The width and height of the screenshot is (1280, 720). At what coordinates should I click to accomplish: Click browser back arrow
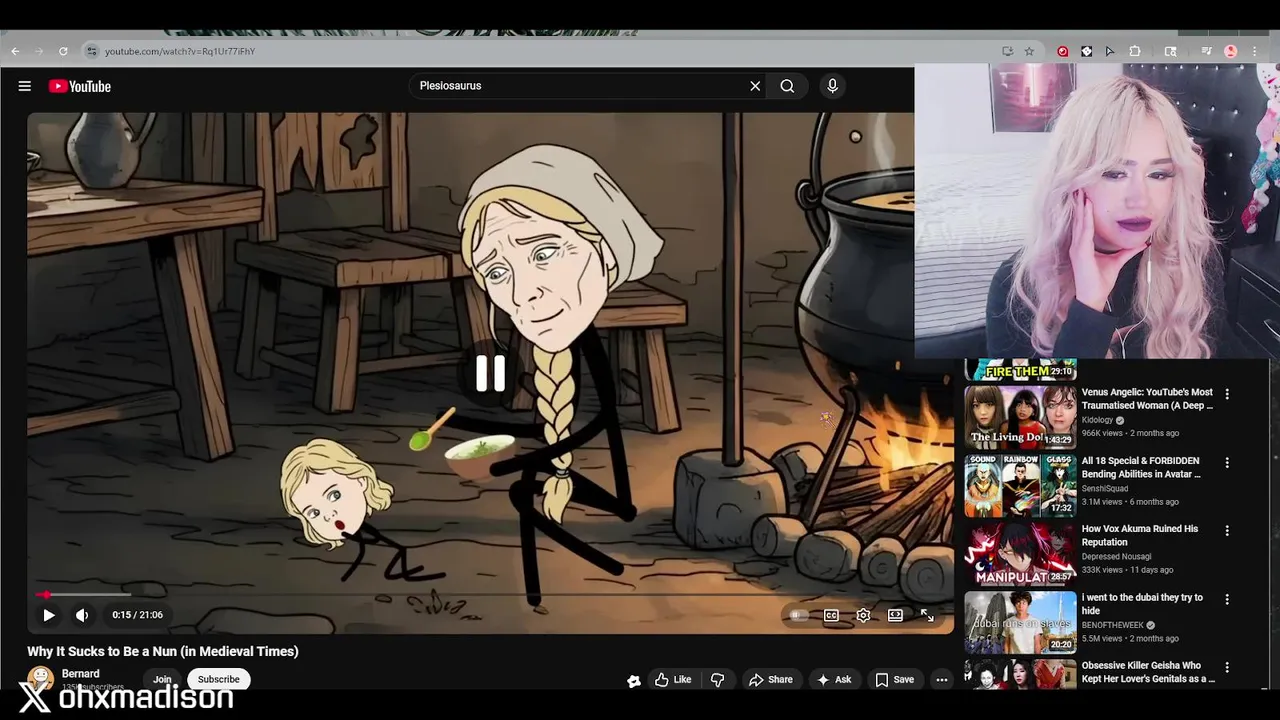pyautogui.click(x=15, y=51)
